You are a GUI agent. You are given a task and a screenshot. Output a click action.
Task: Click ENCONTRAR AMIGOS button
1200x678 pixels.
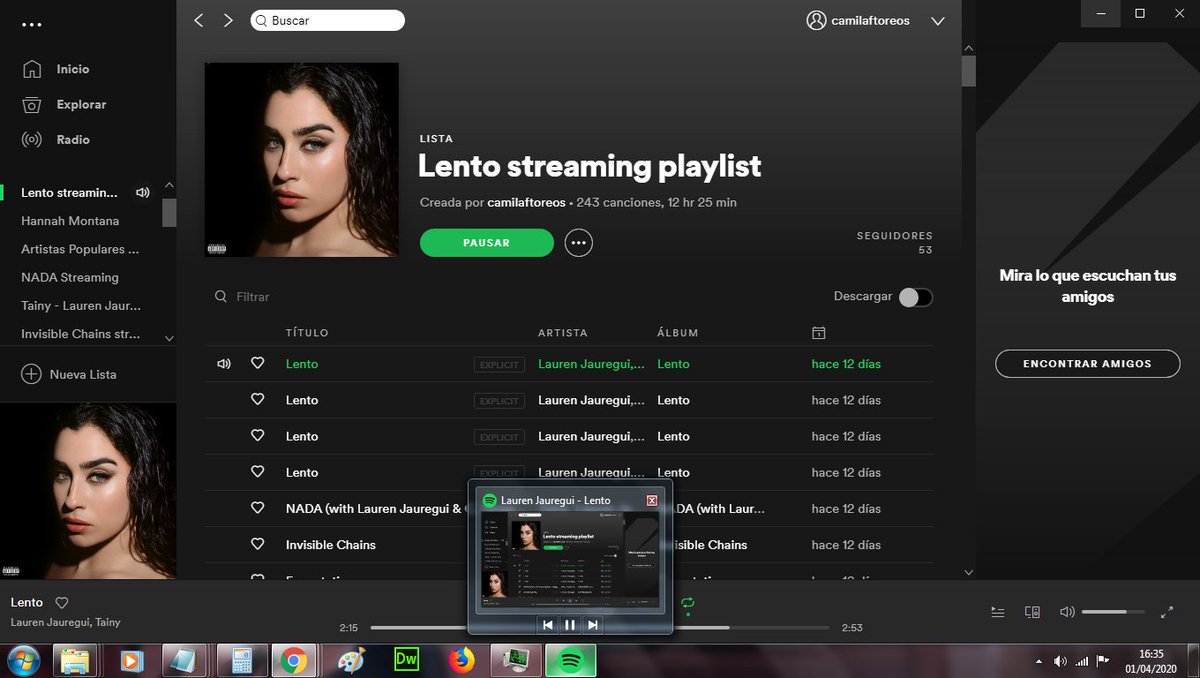tap(1087, 364)
